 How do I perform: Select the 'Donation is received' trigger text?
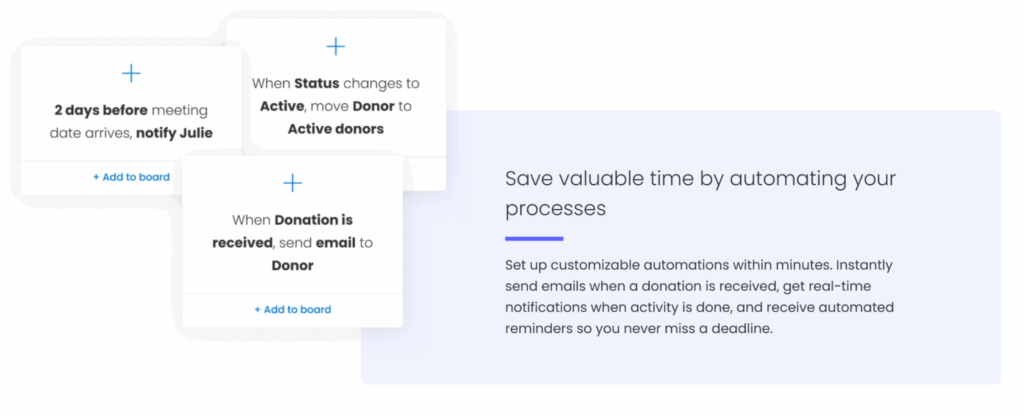point(283,231)
